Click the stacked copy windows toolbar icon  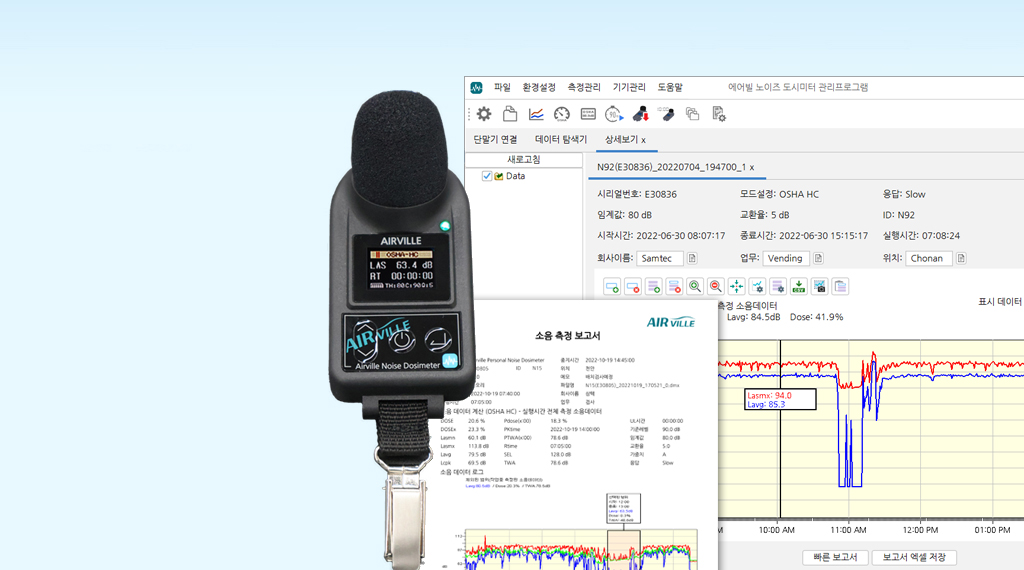click(x=692, y=114)
